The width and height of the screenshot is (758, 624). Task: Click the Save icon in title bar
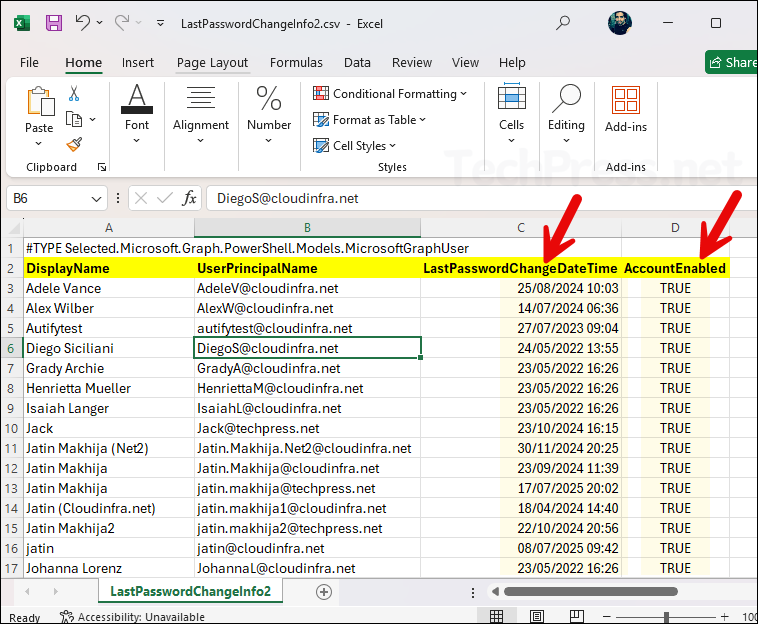click(x=54, y=23)
